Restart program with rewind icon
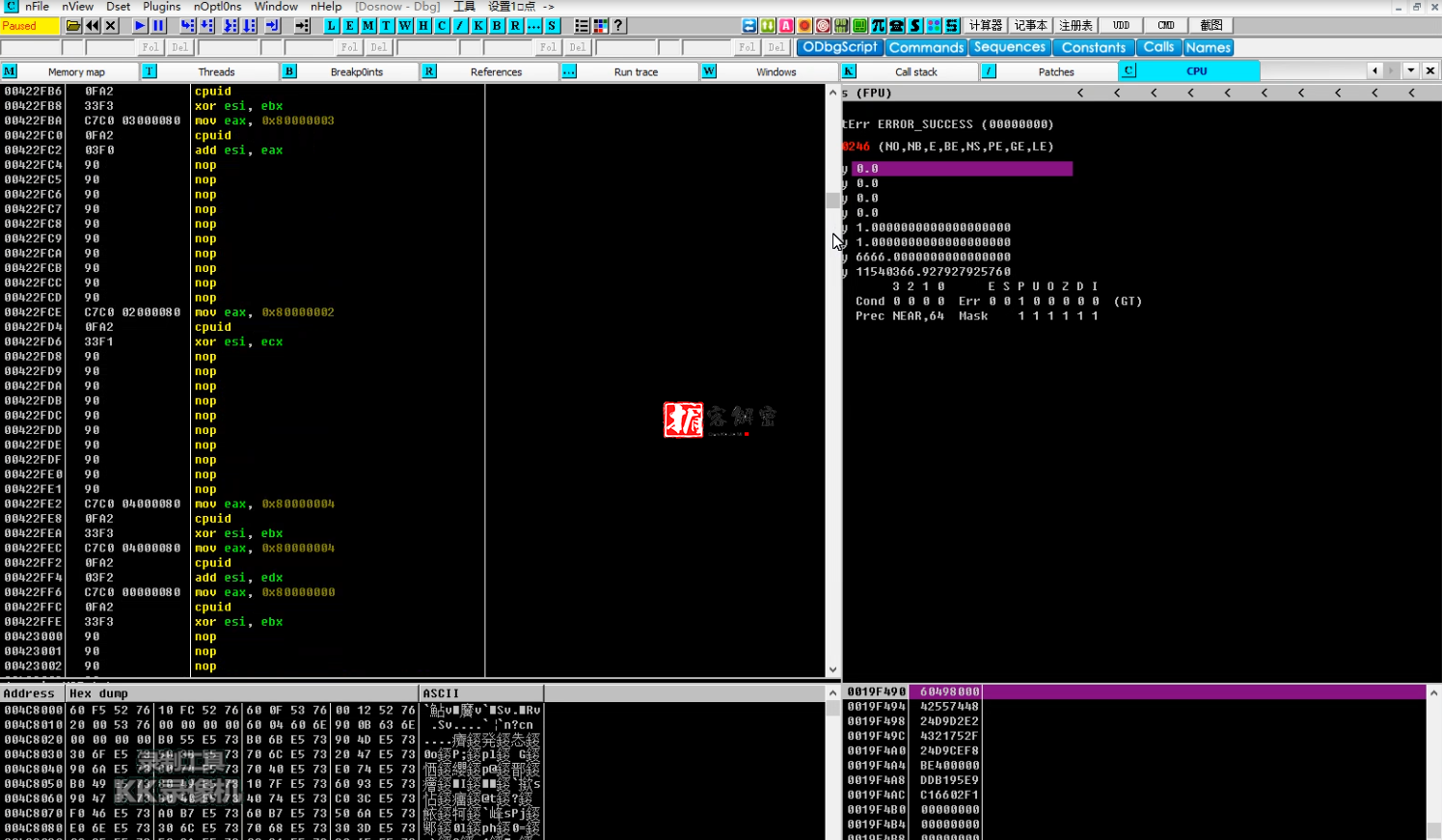Viewport: 1442px width, 840px height. 92,25
